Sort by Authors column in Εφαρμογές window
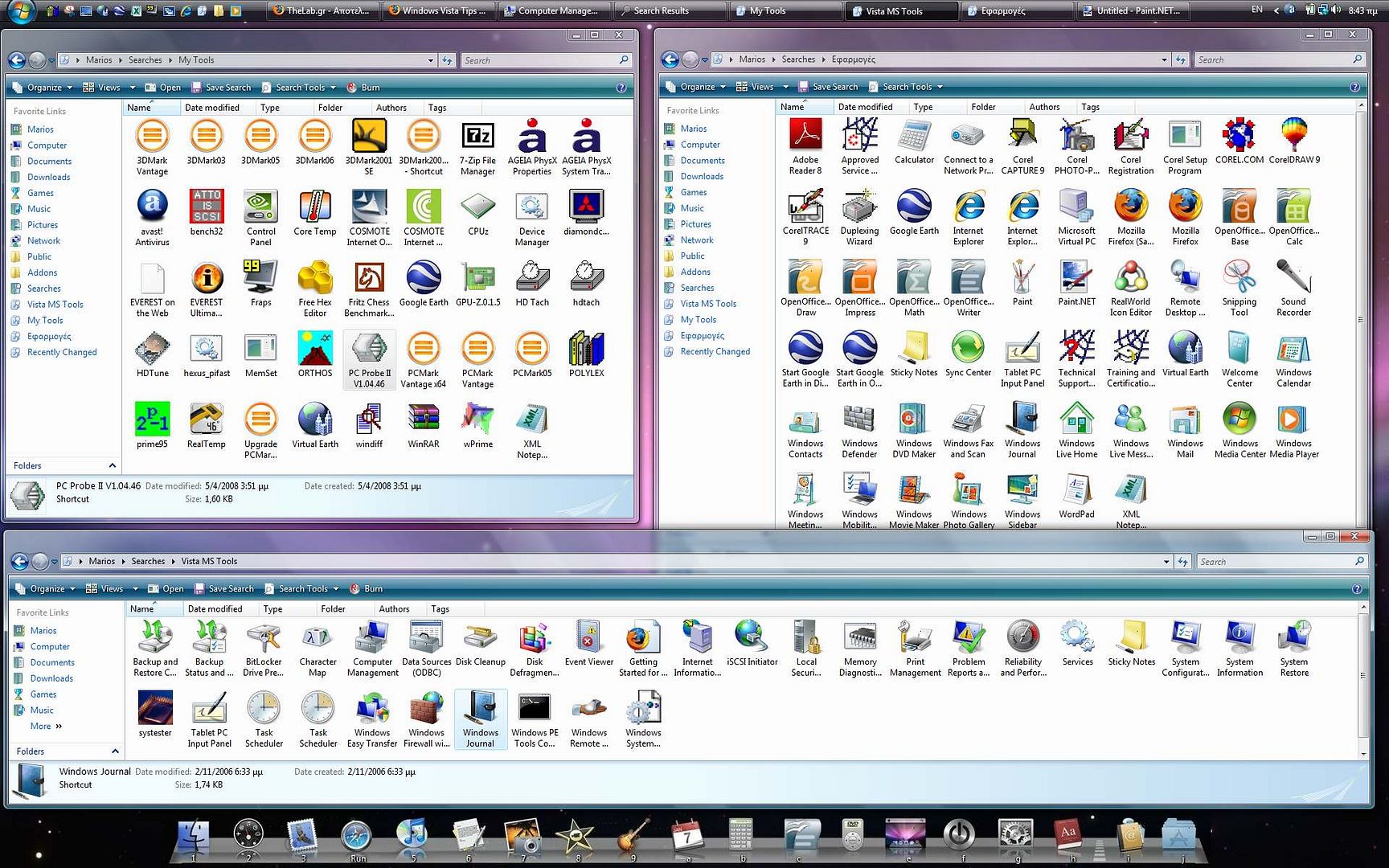This screenshot has height=868, width=1389. tap(1044, 107)
